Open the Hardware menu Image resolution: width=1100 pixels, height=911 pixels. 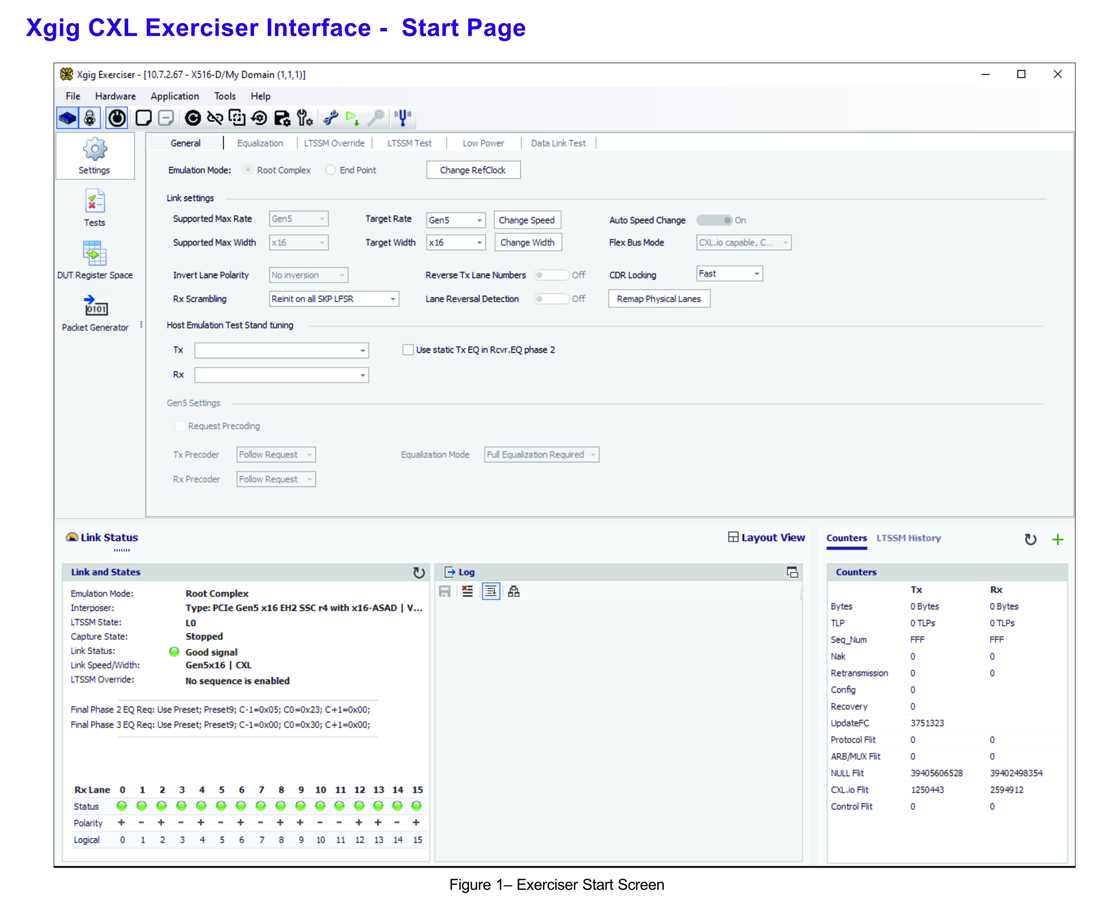[116, 96]
